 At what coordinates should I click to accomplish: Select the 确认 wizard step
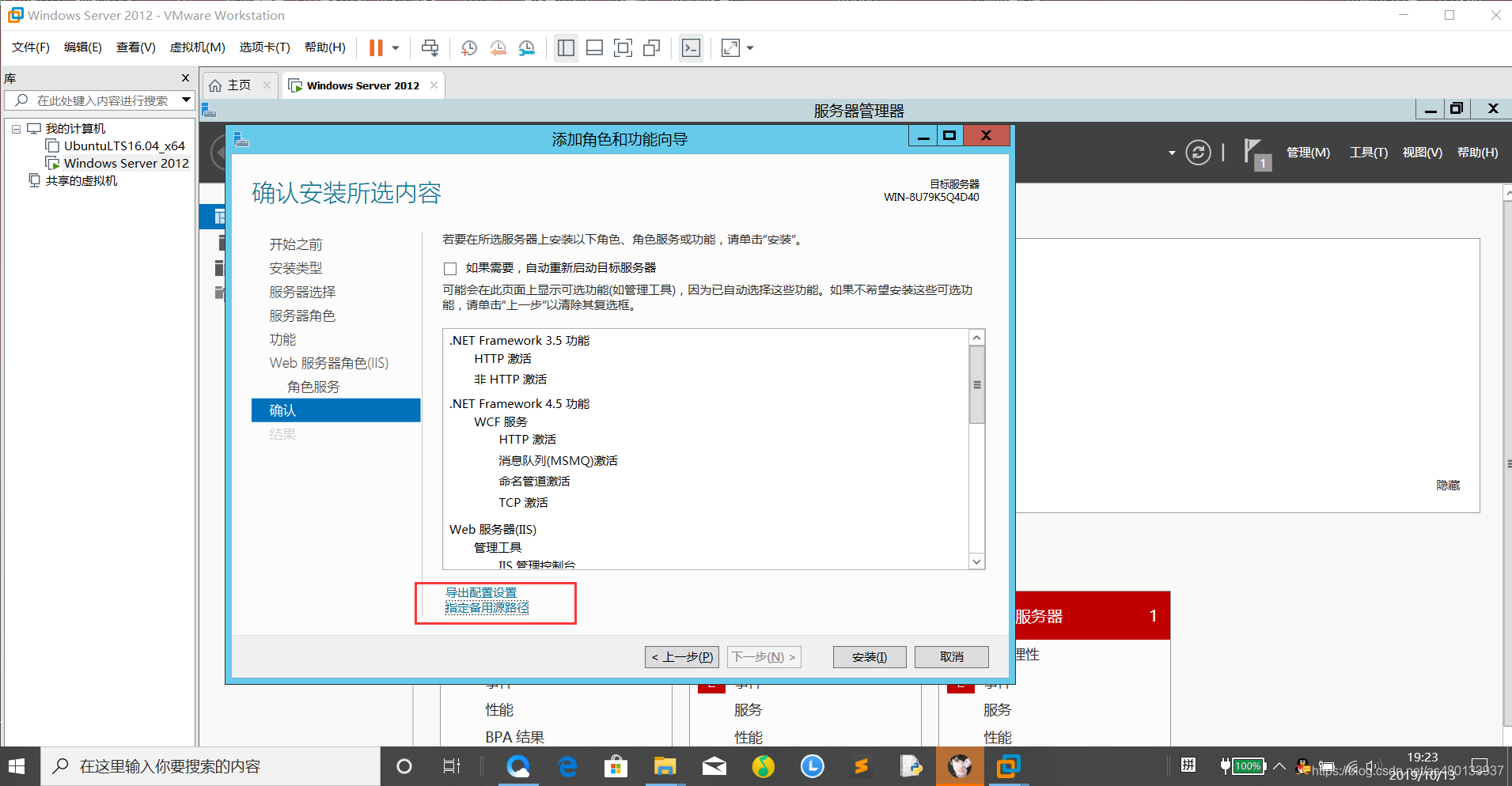(335, 410)
